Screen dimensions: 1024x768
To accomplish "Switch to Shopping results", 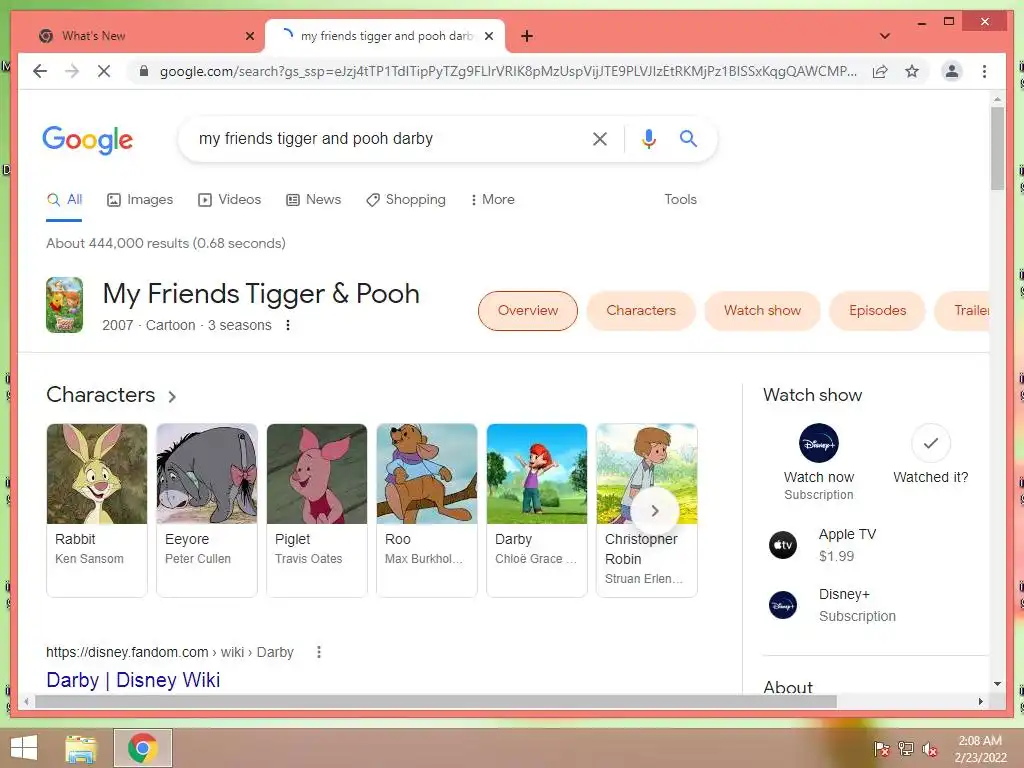I will tap(406, 200).
